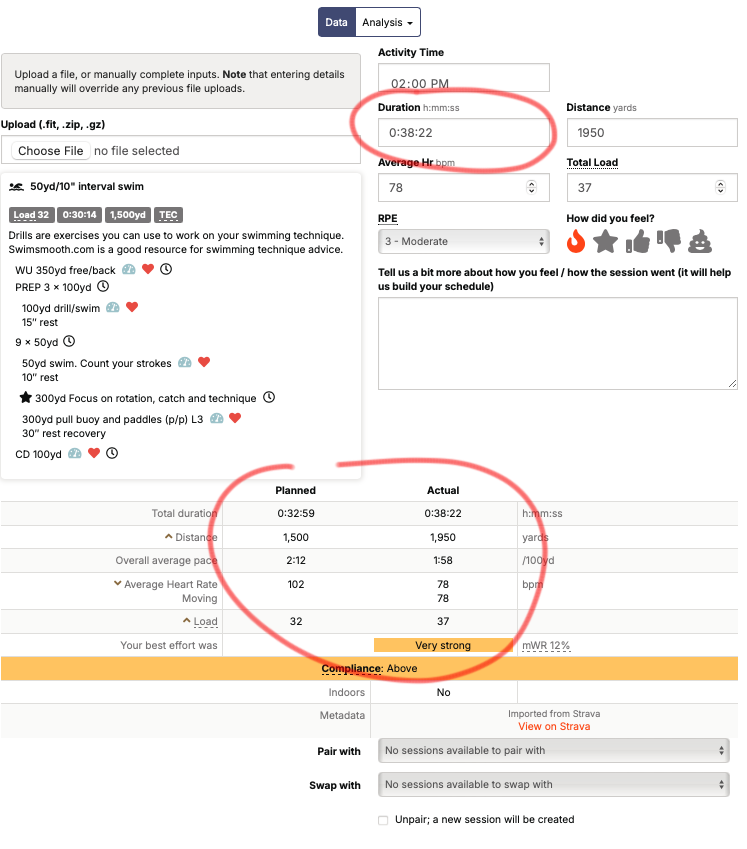Click the heart icon next to CD 100yd
This screenshot has height=849, width=747.
click(94, 453)
